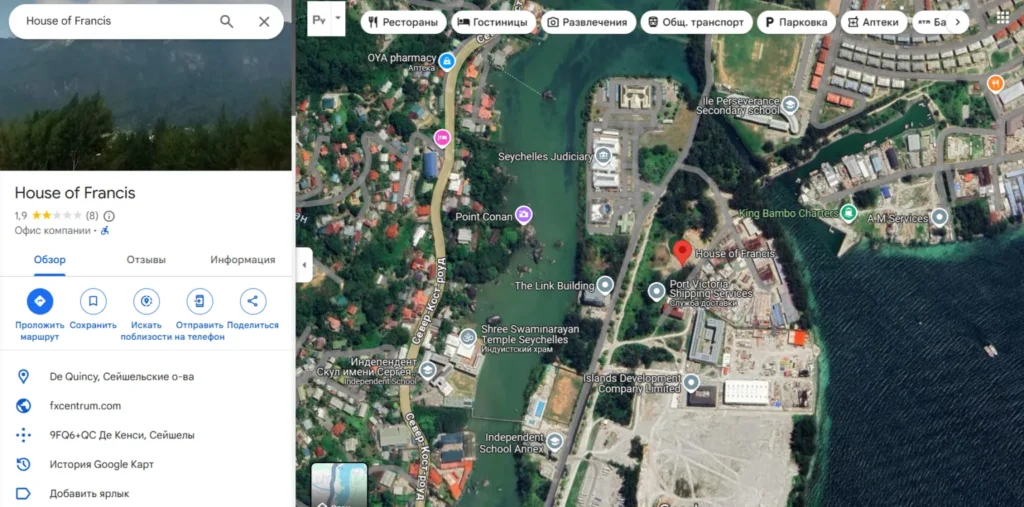Open the Google apps grid icon
This screenshot has width=1024, height=507.
coord(1002,17)
